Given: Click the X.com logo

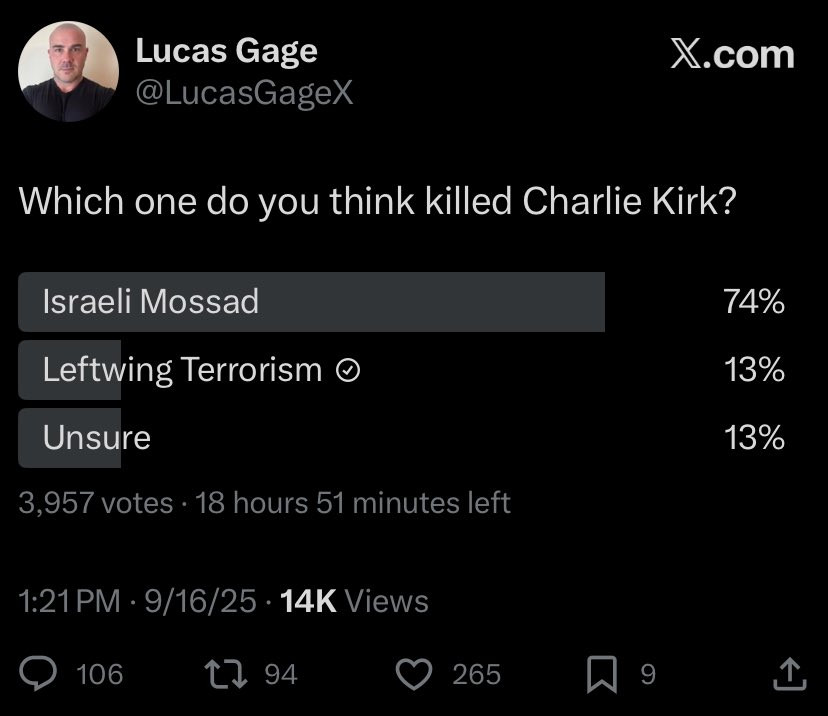Looking at the screenshot, I should point(732,54).
